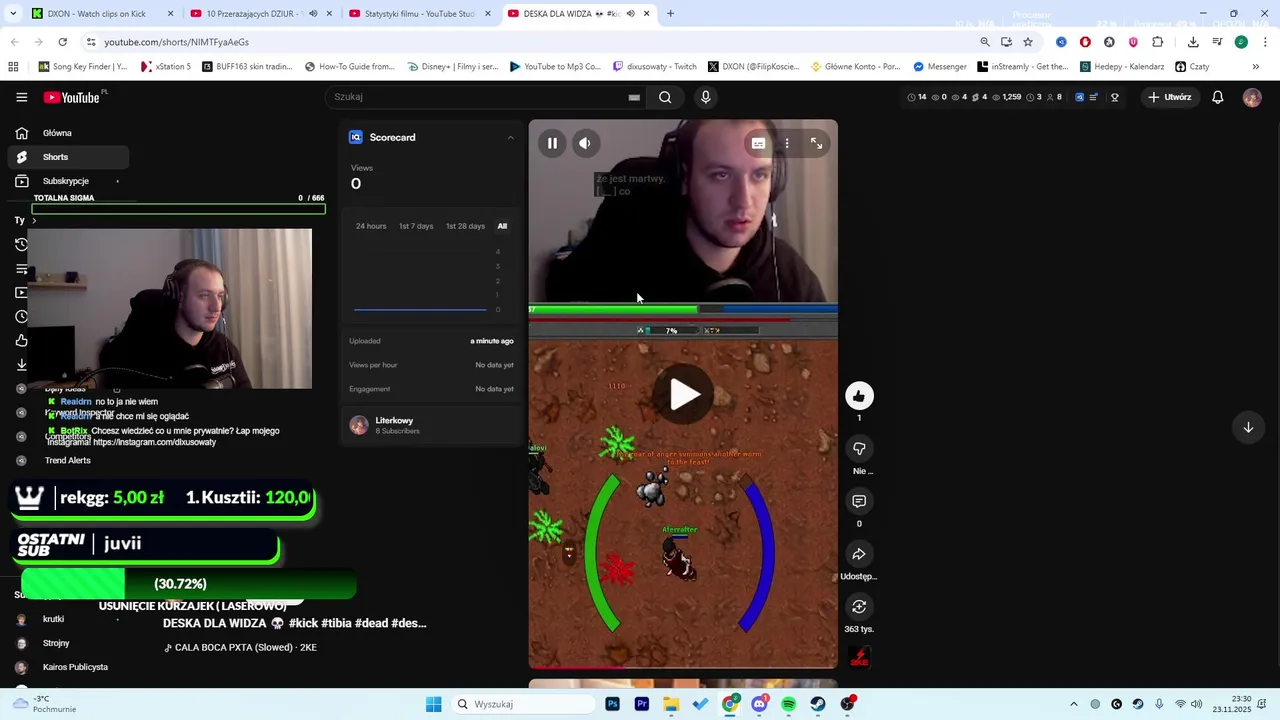The height and width of the screenshot is (720, 1280).
Task: Open the Shorts three-dot options menu
Action: (787, 144)
